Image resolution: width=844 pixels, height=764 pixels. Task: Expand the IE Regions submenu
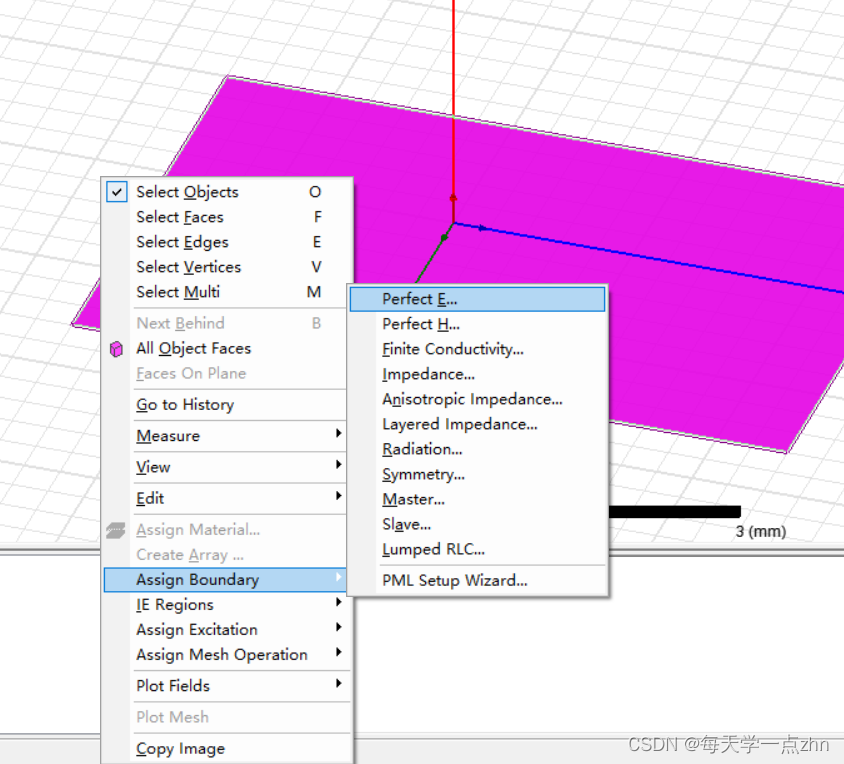click(x=226, y=605)
